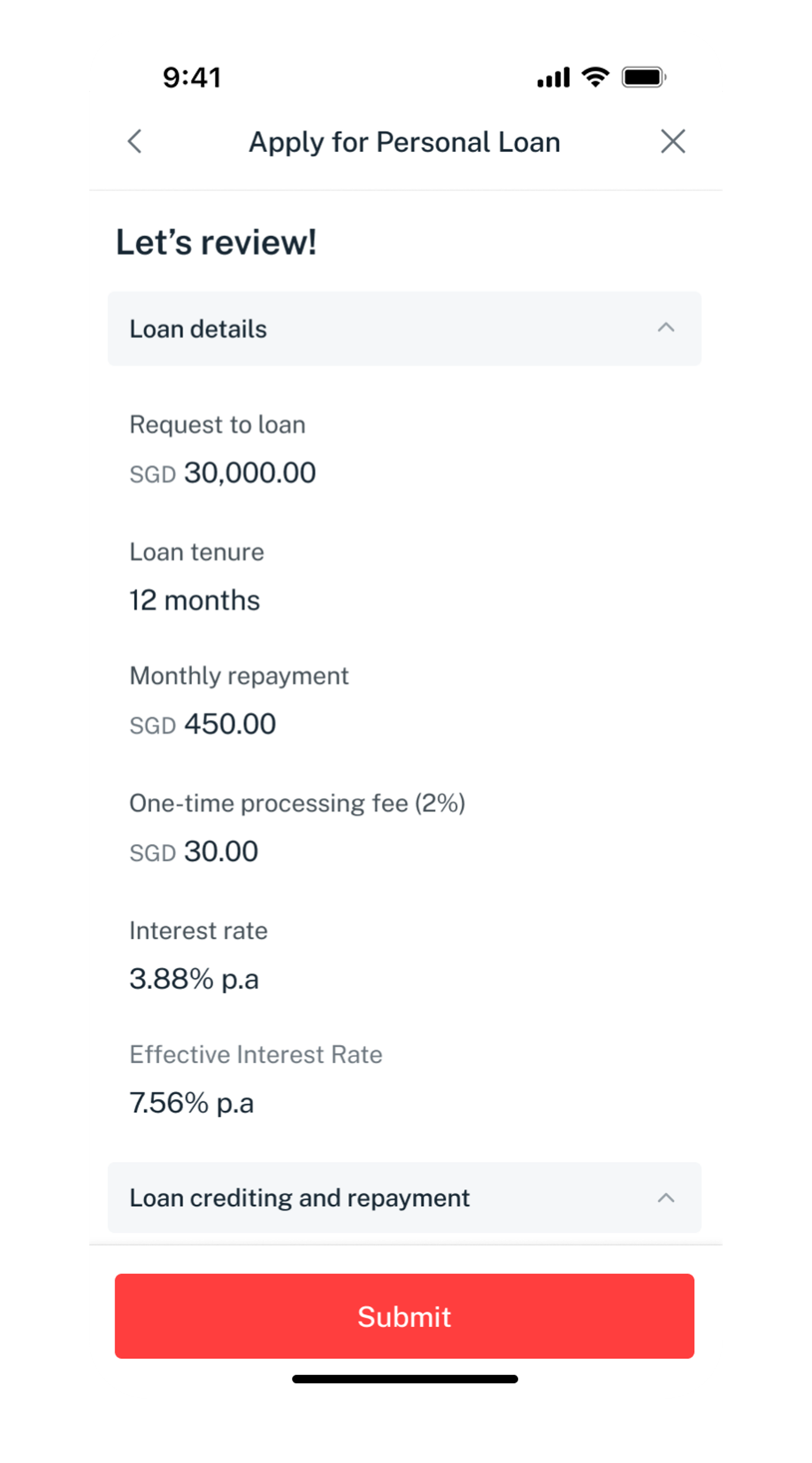This screenshot has width=812, height=1463.
Task: Tap the 9:41 clock time
Action: coord(192,77)
